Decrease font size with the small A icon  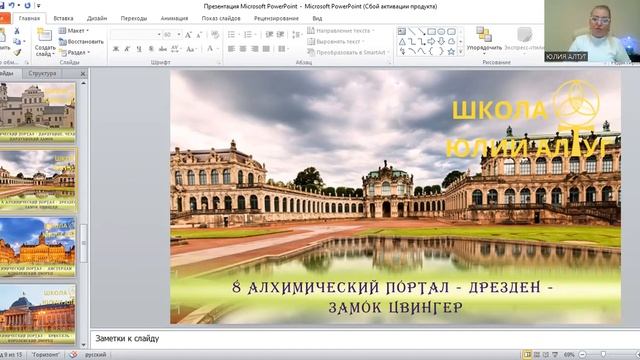[199, 35]
